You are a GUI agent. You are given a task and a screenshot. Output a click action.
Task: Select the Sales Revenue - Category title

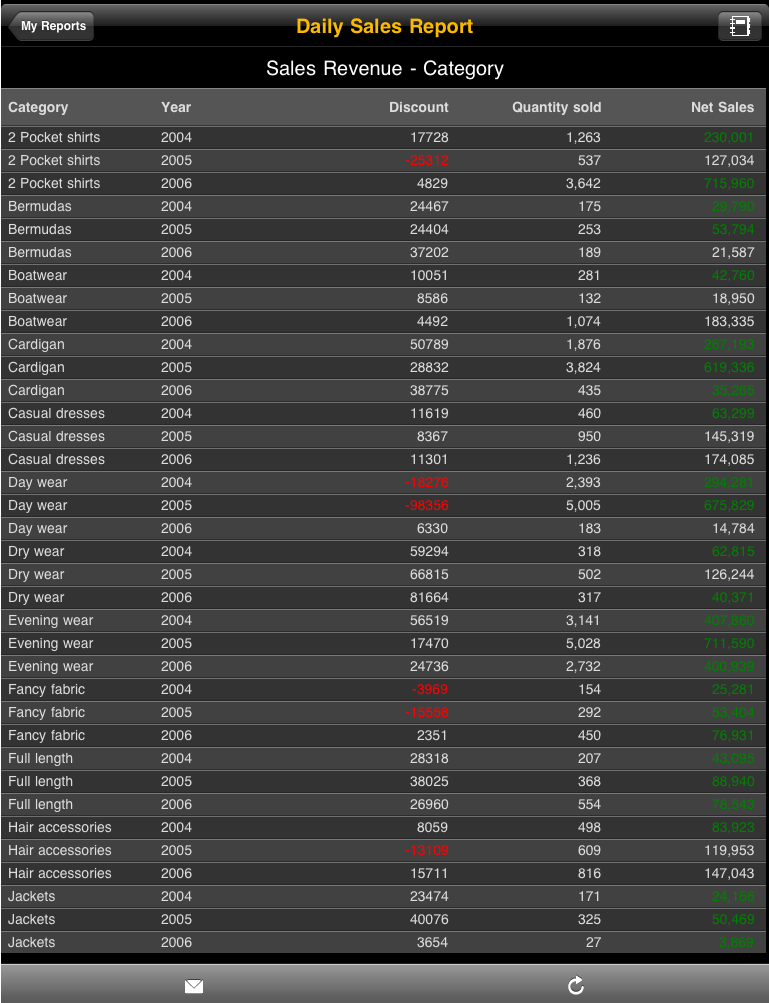[384, 69]
